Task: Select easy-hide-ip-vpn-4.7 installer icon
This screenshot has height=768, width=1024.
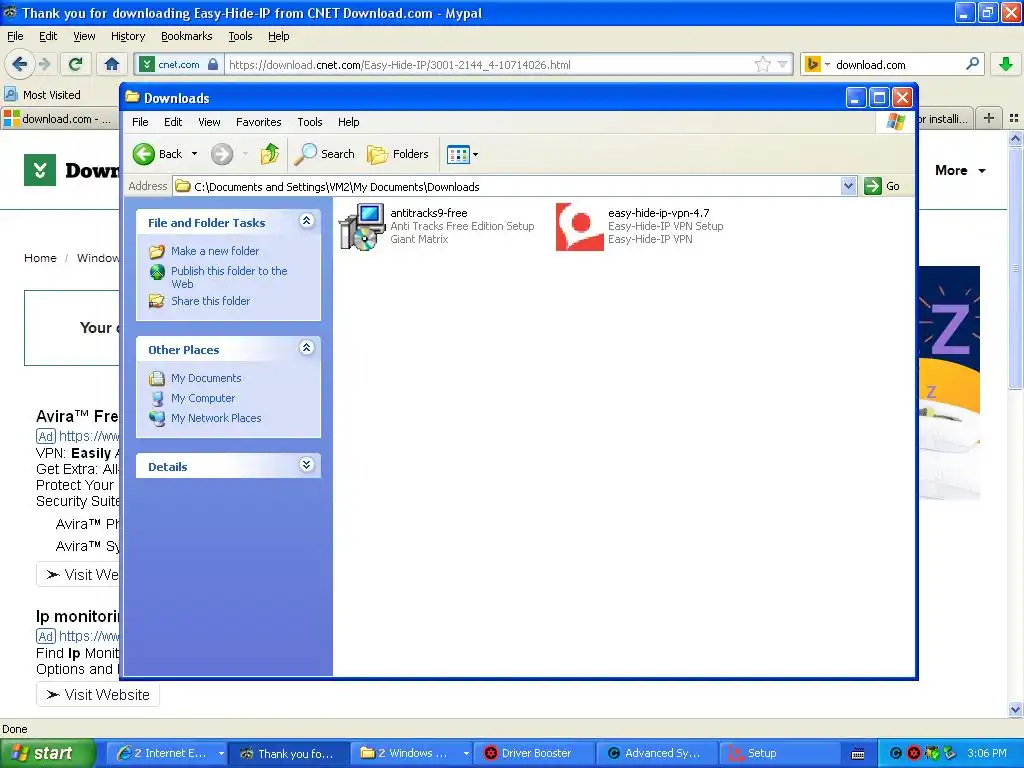Action: coord(579,226)
